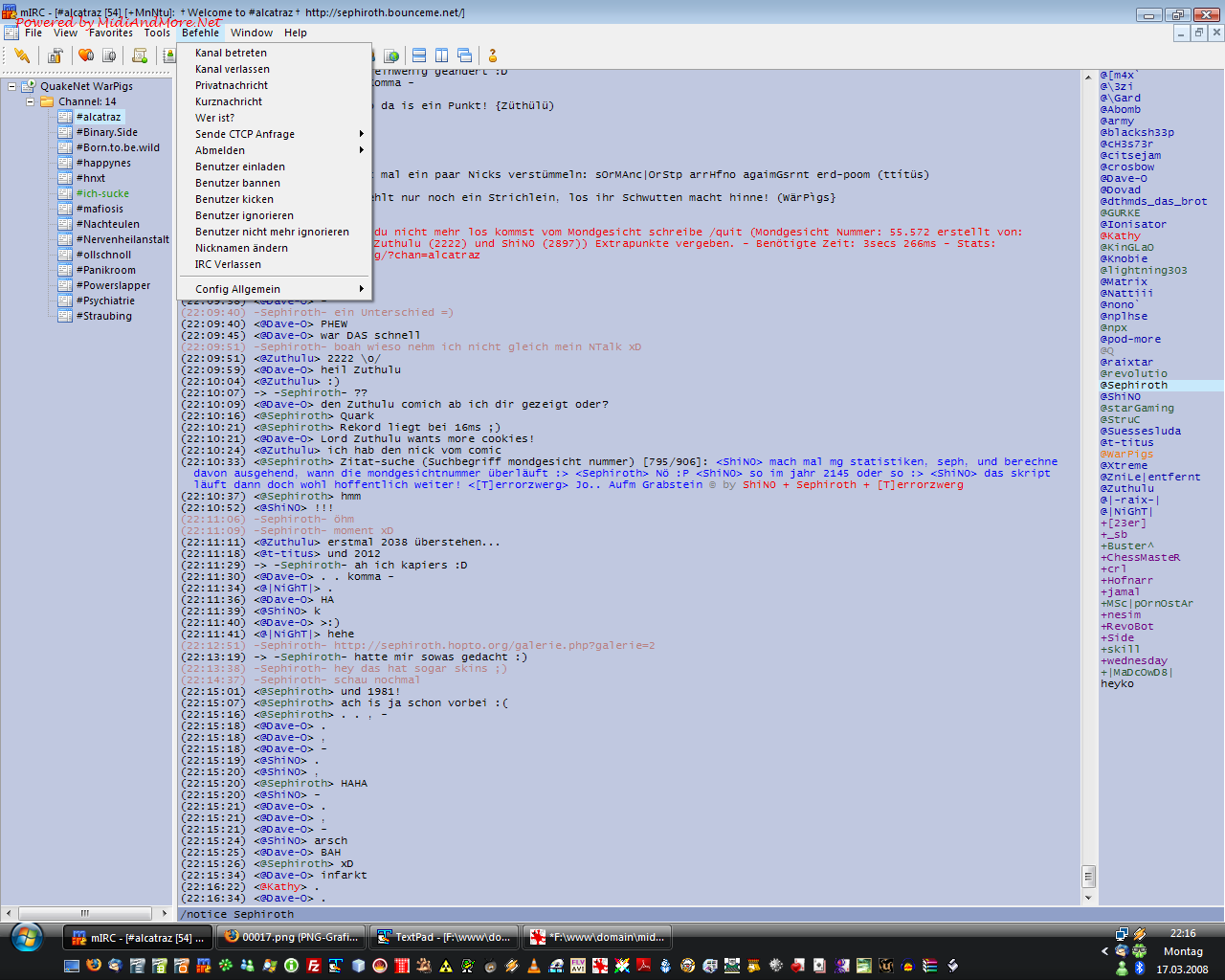The image size is (1225, 980).
Task: Collapse the Channel: 14 folder
Action: coord(30,101)
